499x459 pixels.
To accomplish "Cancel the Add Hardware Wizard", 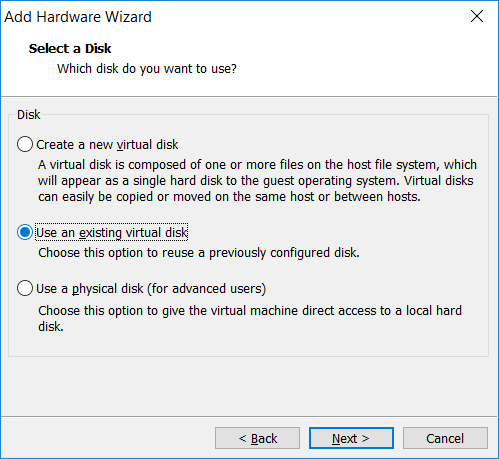I will pyautogui.click(x=445, y=438).
